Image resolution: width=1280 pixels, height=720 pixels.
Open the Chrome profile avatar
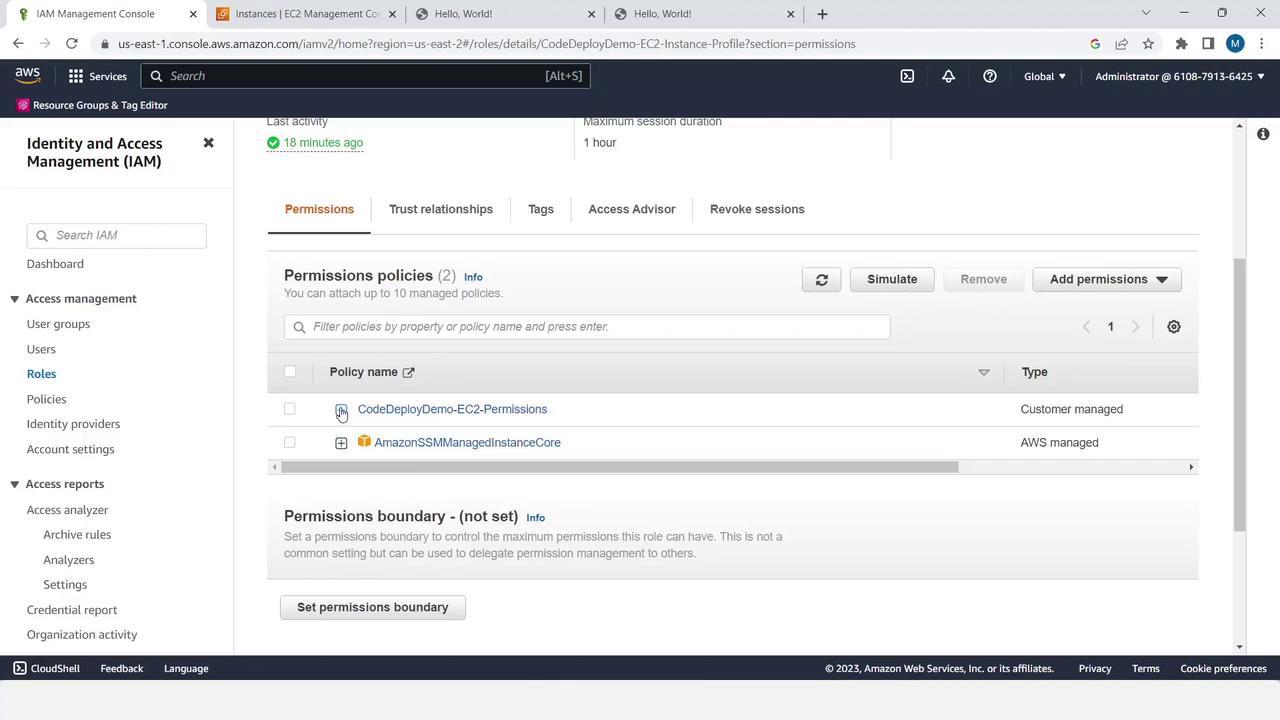click(x=1235, y=44)
